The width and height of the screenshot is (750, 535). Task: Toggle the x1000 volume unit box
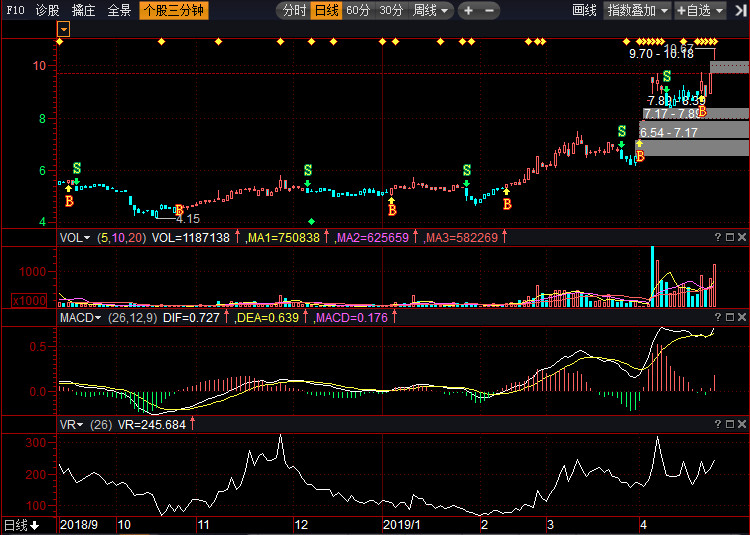coord(29,301)
